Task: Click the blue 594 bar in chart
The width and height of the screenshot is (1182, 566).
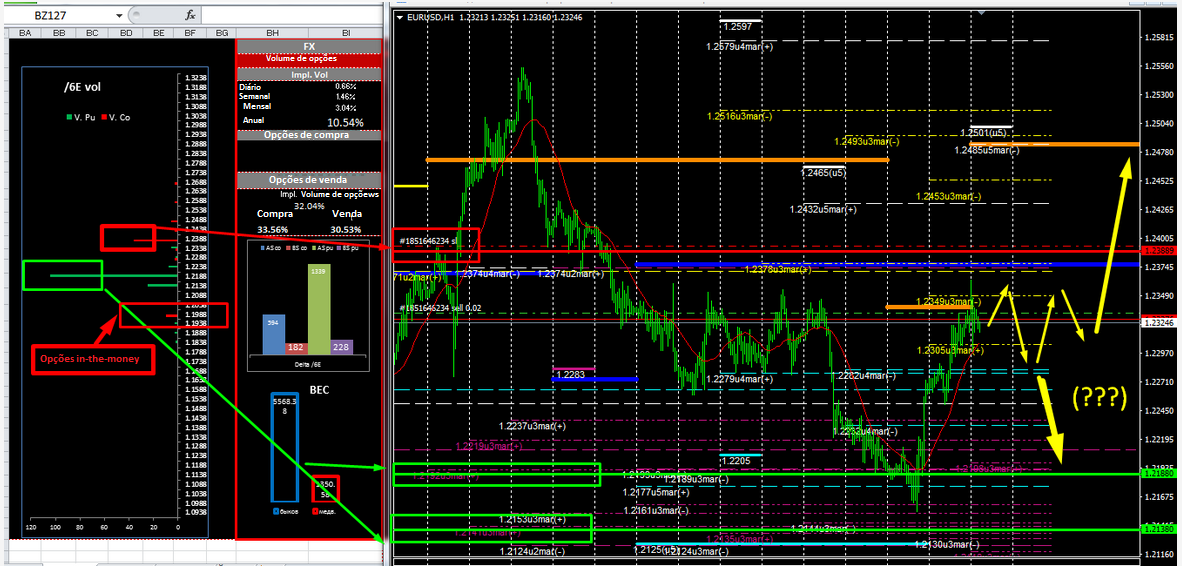Action: point(274,333)
